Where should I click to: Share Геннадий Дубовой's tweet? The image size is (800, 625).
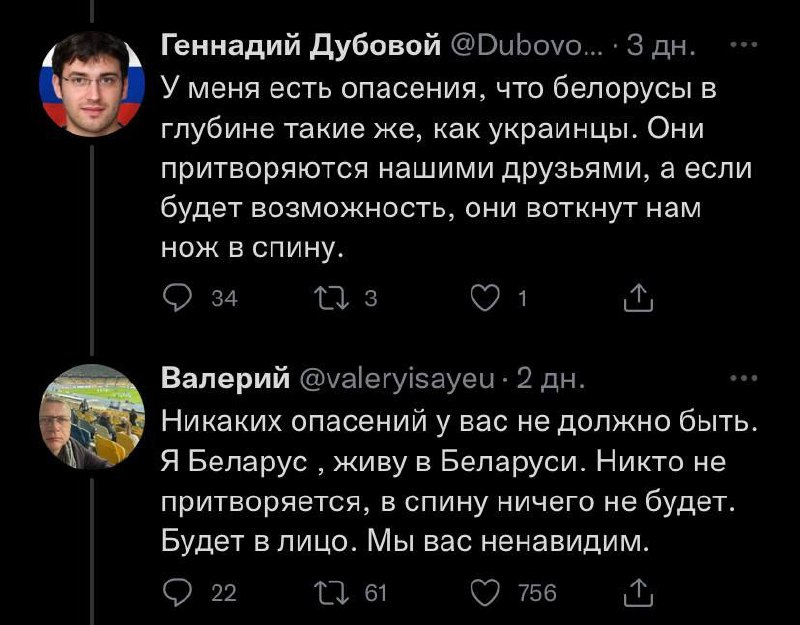click(x=637, y=296)
